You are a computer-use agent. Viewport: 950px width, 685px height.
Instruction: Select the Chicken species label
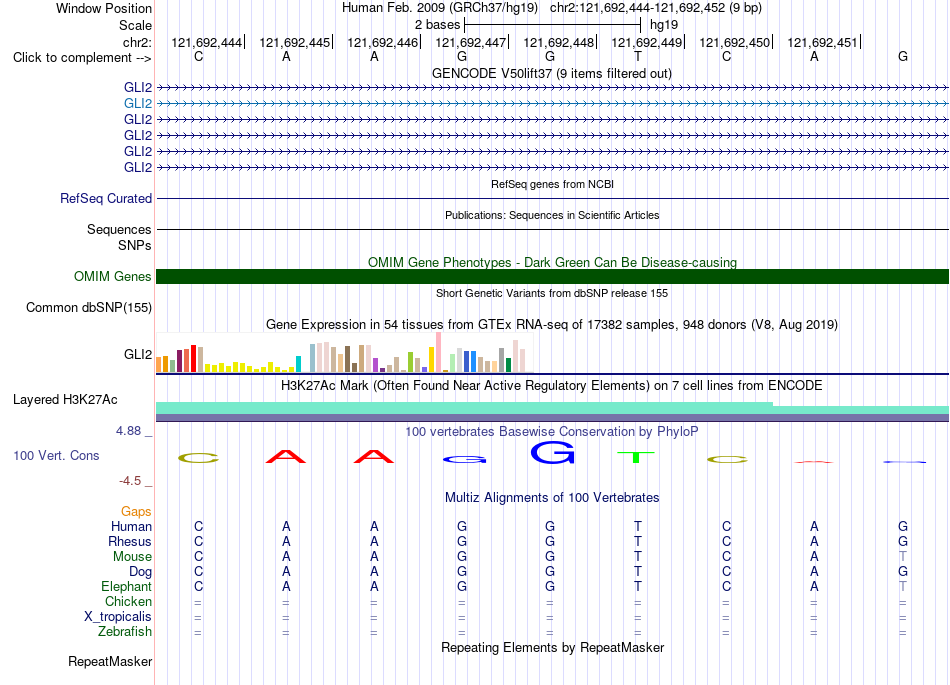point(128,601)
